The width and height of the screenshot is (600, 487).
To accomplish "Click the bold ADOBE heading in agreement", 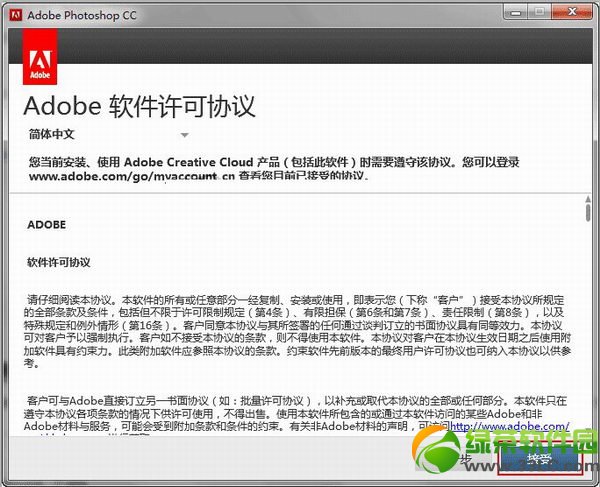I will [47, 225].
